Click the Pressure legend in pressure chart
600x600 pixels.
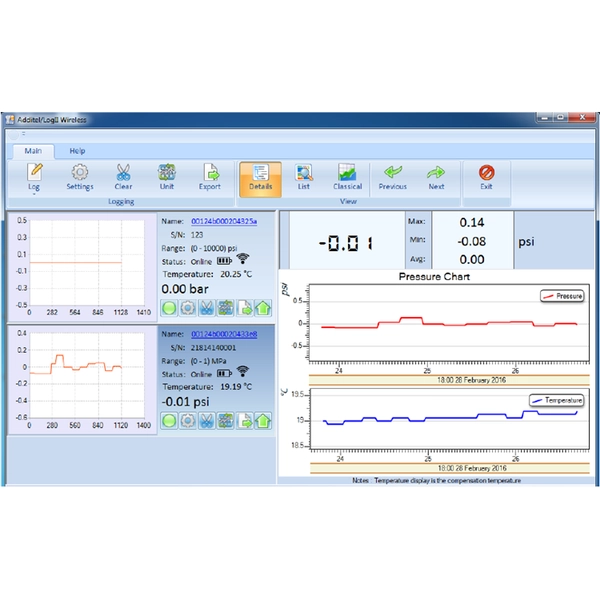[561, 296]
